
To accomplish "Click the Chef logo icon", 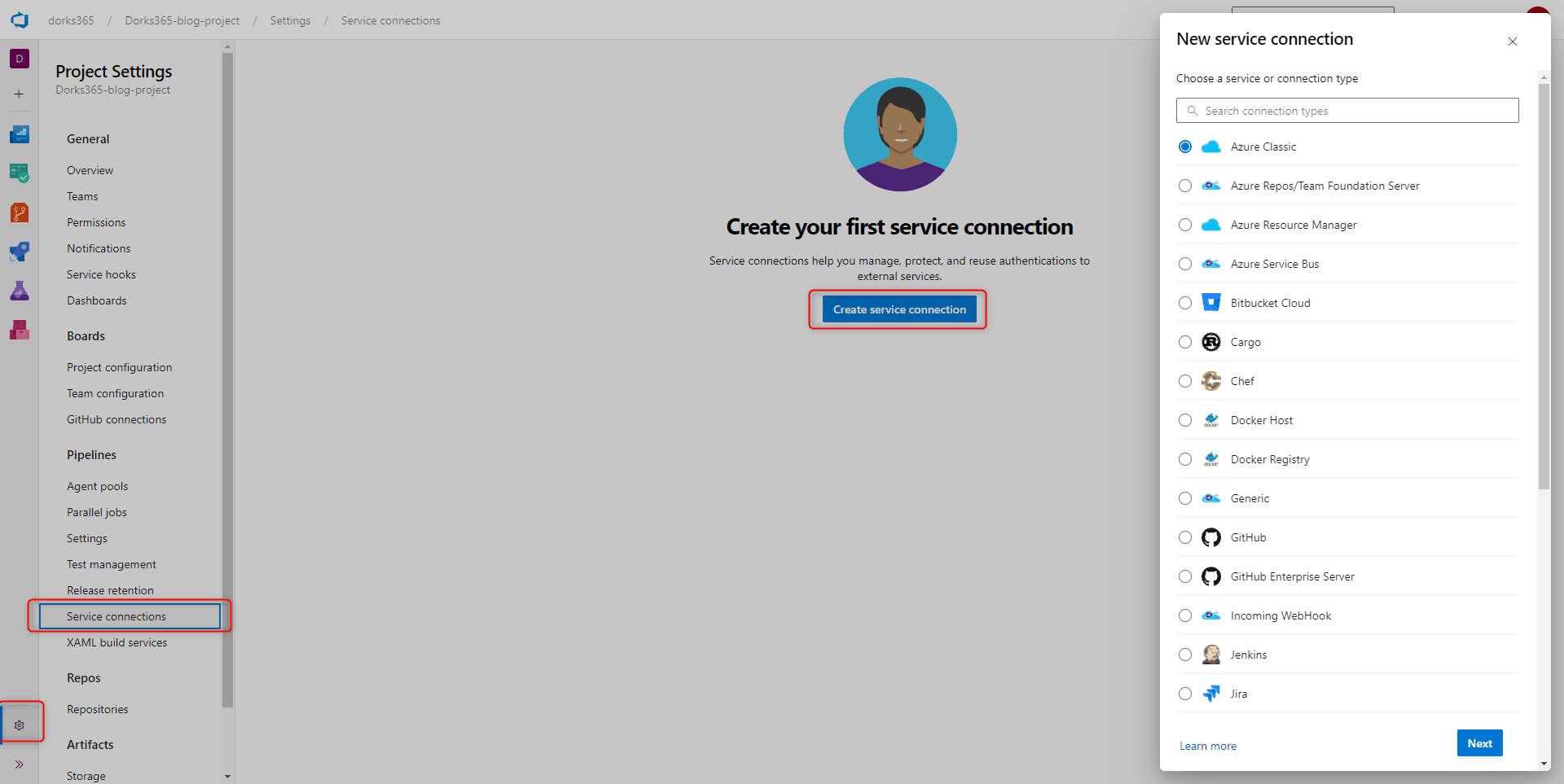I will (x=1211, y=381).
